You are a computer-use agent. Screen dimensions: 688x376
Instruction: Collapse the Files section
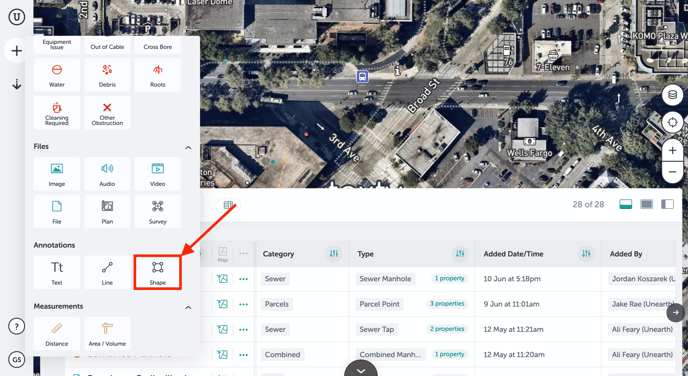(188, 147)
